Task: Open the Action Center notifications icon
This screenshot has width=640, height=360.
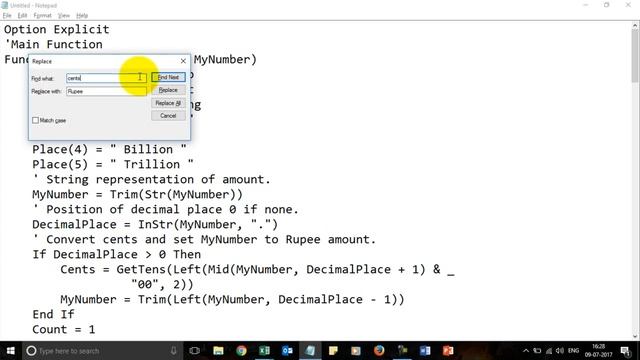Action: click(x=625, y=351)
